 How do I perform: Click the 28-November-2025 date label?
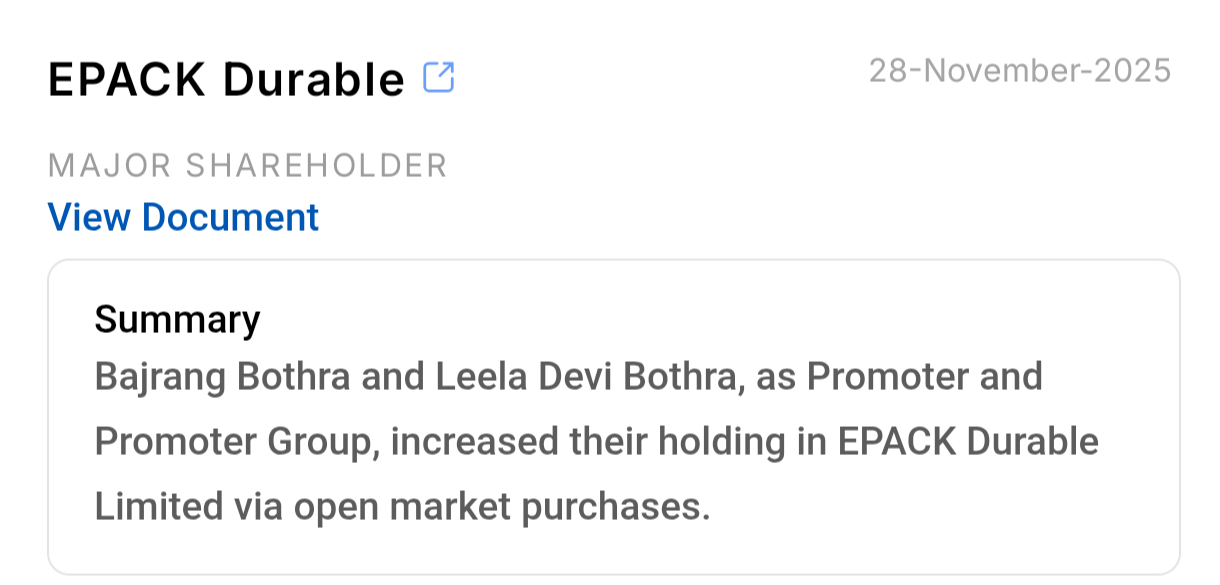1019,71
